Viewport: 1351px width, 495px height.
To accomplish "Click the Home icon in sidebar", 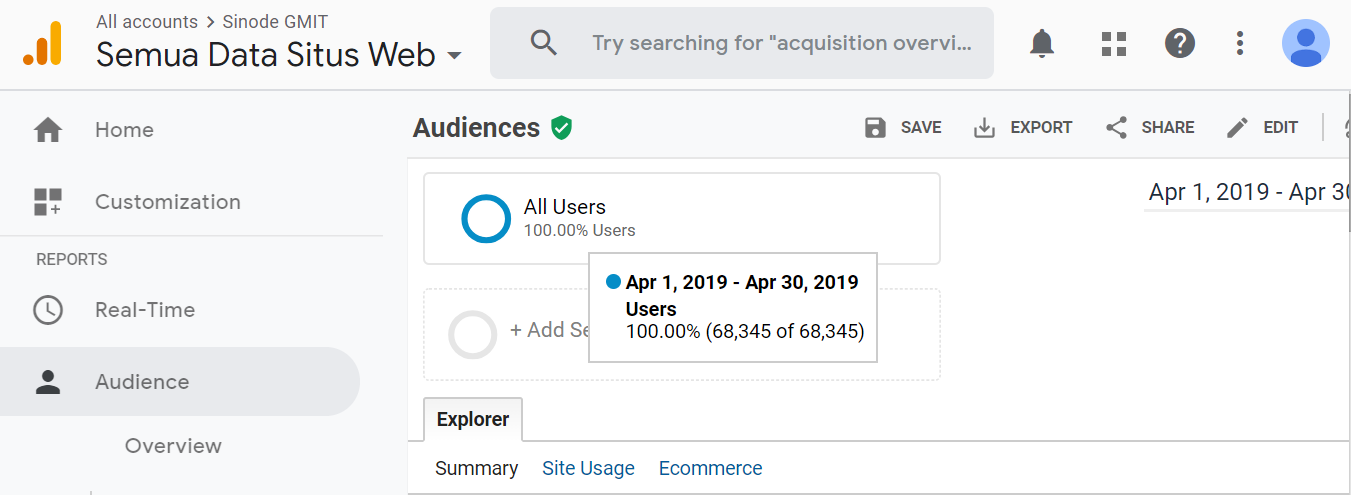I will point(47,130).
